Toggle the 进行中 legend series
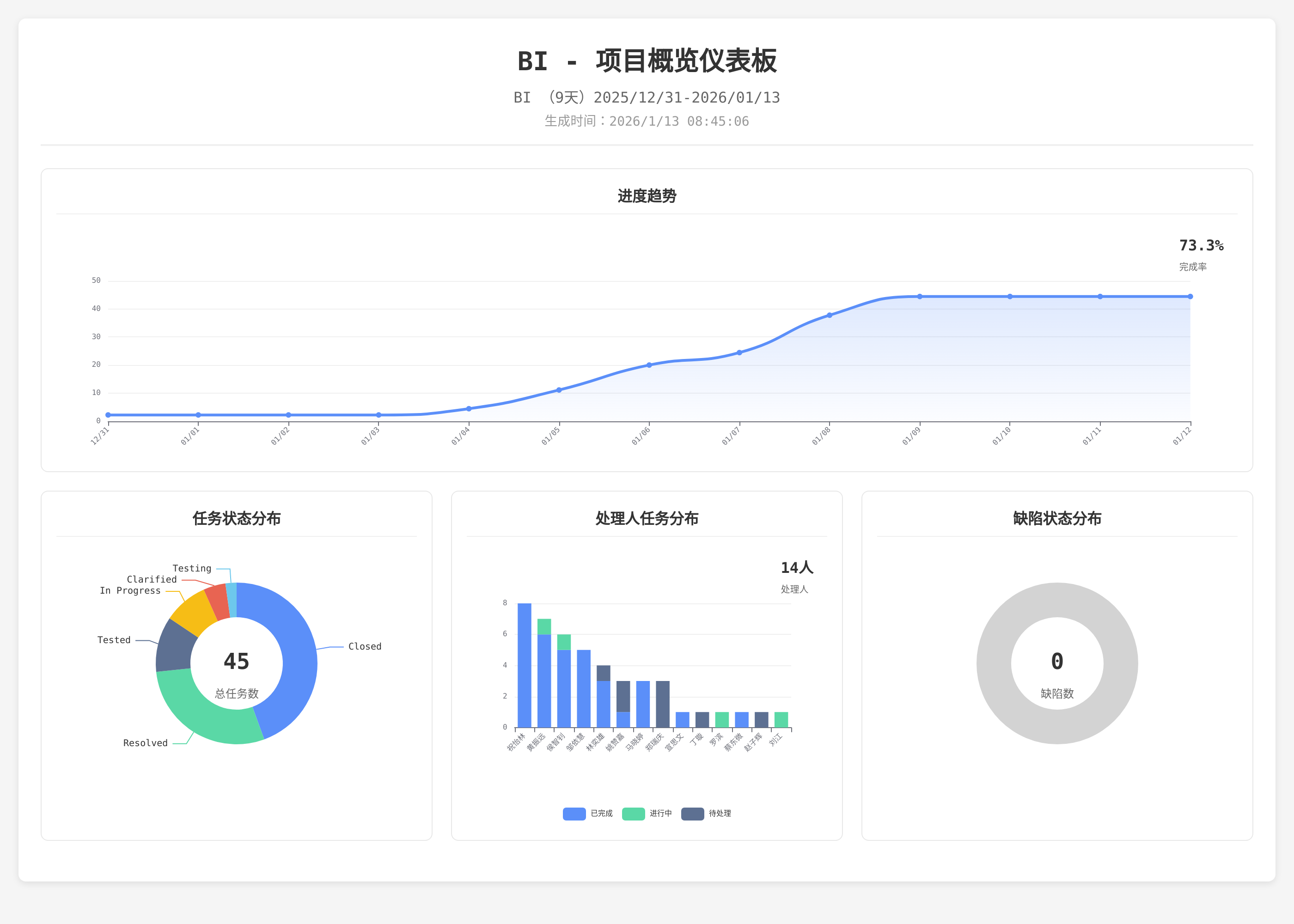This screenshot has width=1294, height=924. click(633, 814)
